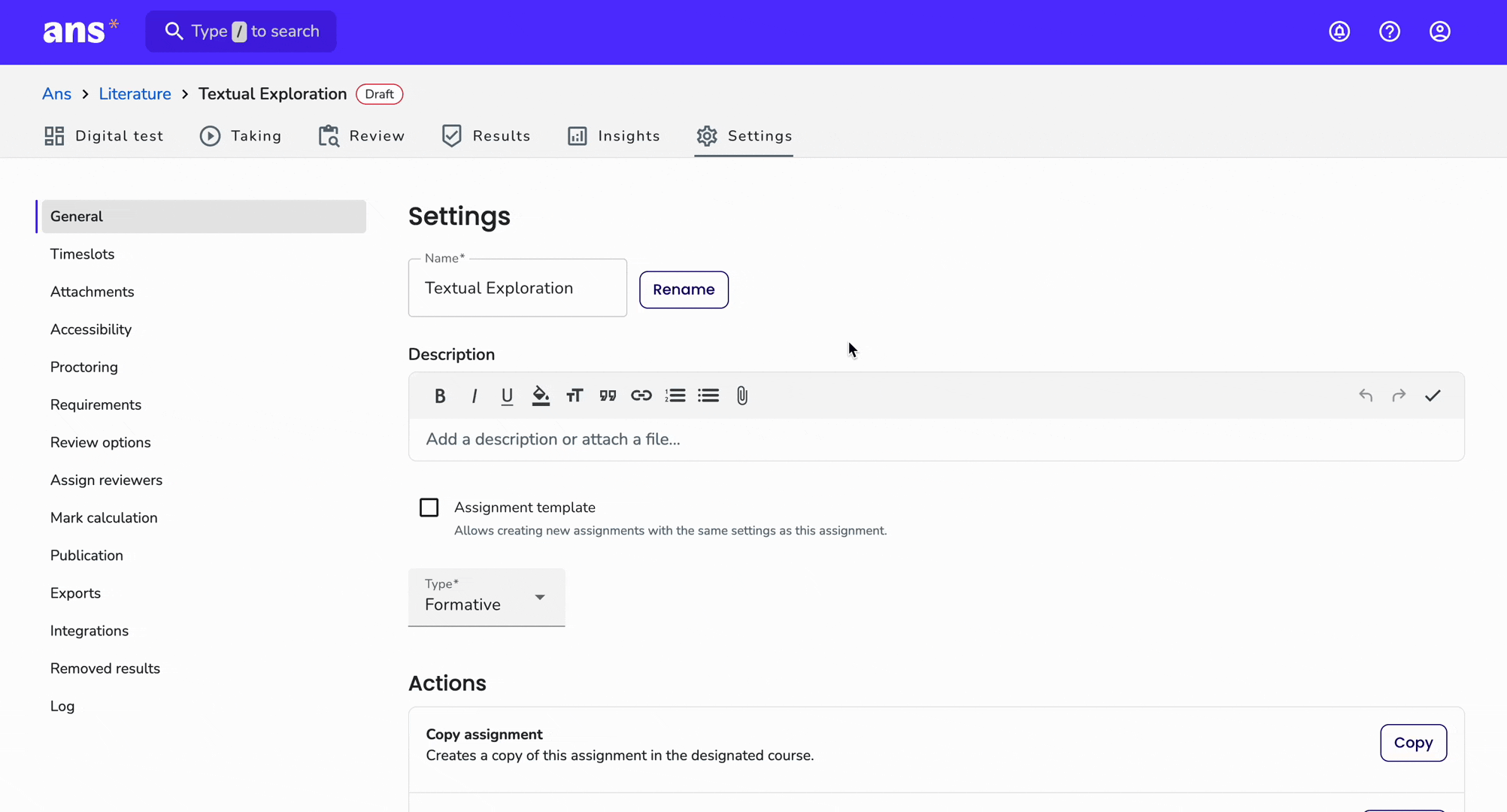Apply italic formatting in description toolbar
Image resolution: width=1507 pixels, height=812 pixels.
[x=474, y=395]
